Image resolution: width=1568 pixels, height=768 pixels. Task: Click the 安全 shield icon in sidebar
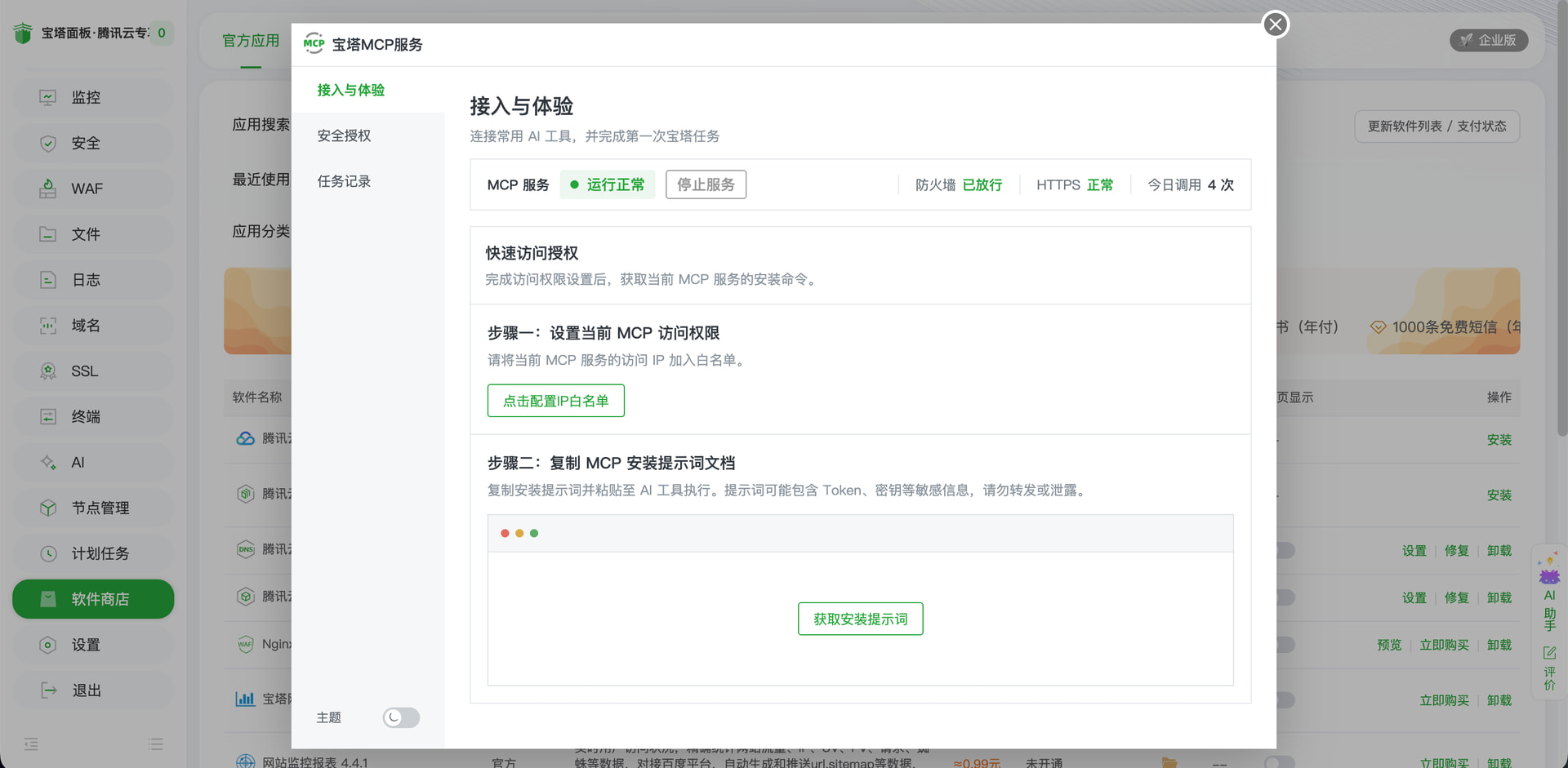click(x=48, y=143)
